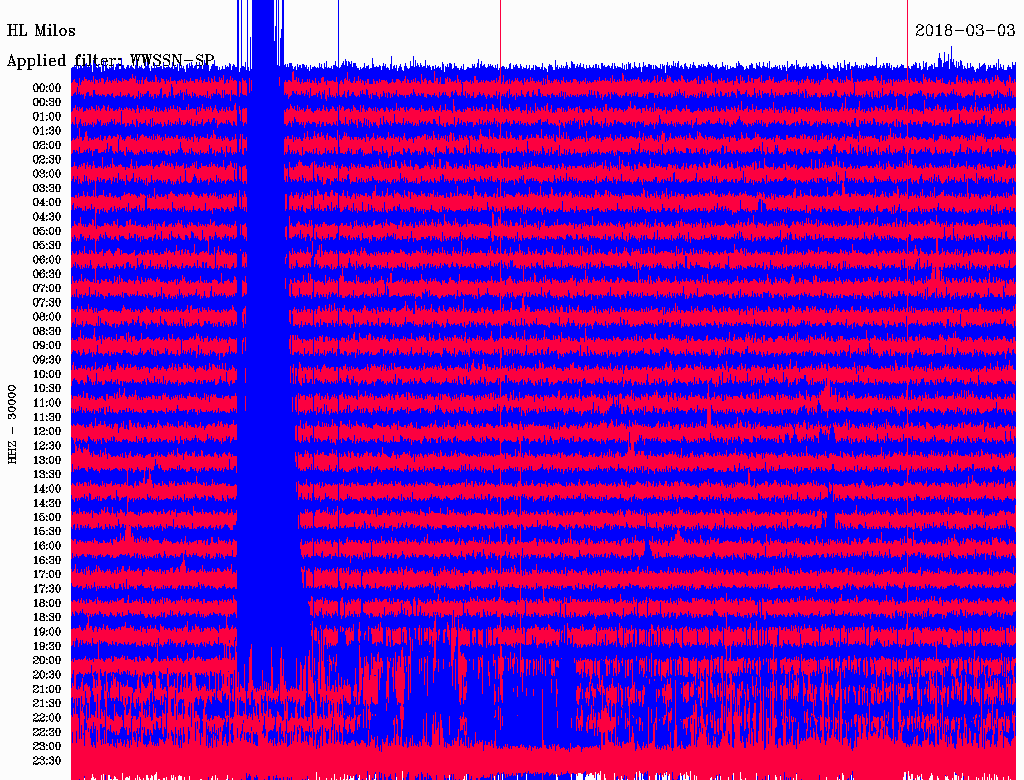Select the 16:00 time label
The height and width of the screenshot is (780, 1024).
(47, 545)
